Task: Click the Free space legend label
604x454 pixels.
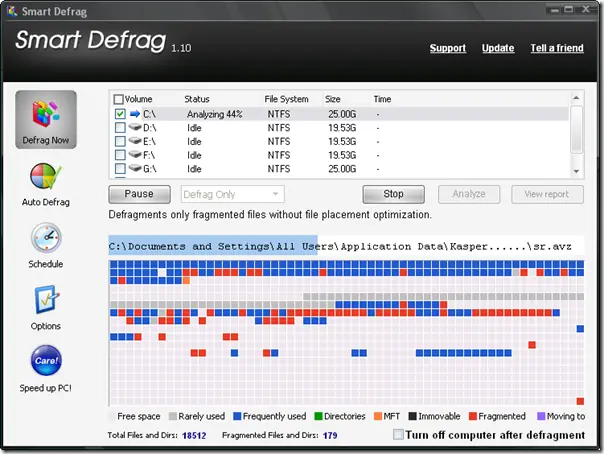Action: [139, 416]
